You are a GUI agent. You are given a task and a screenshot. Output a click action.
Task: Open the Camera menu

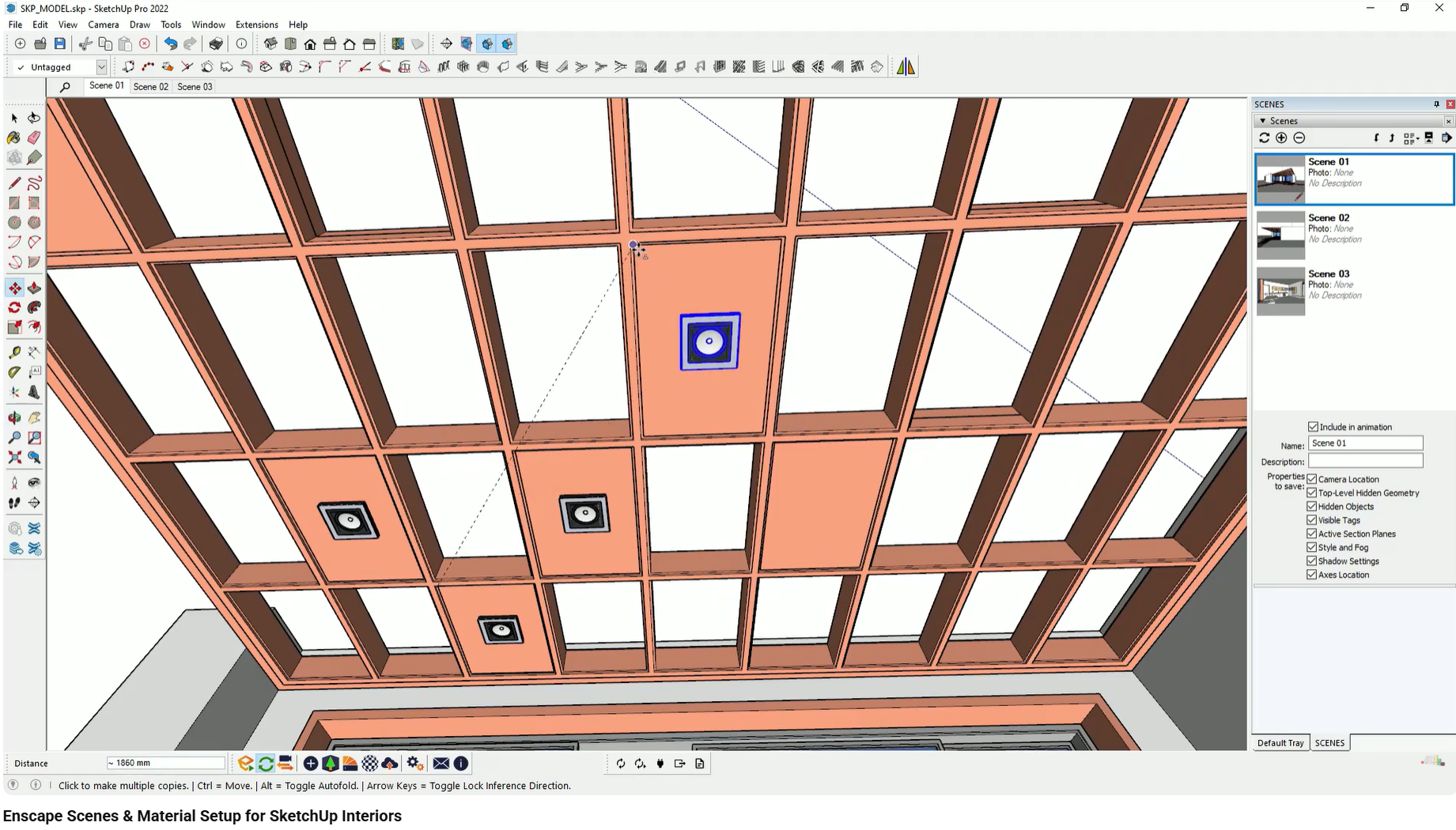point(104,25)
